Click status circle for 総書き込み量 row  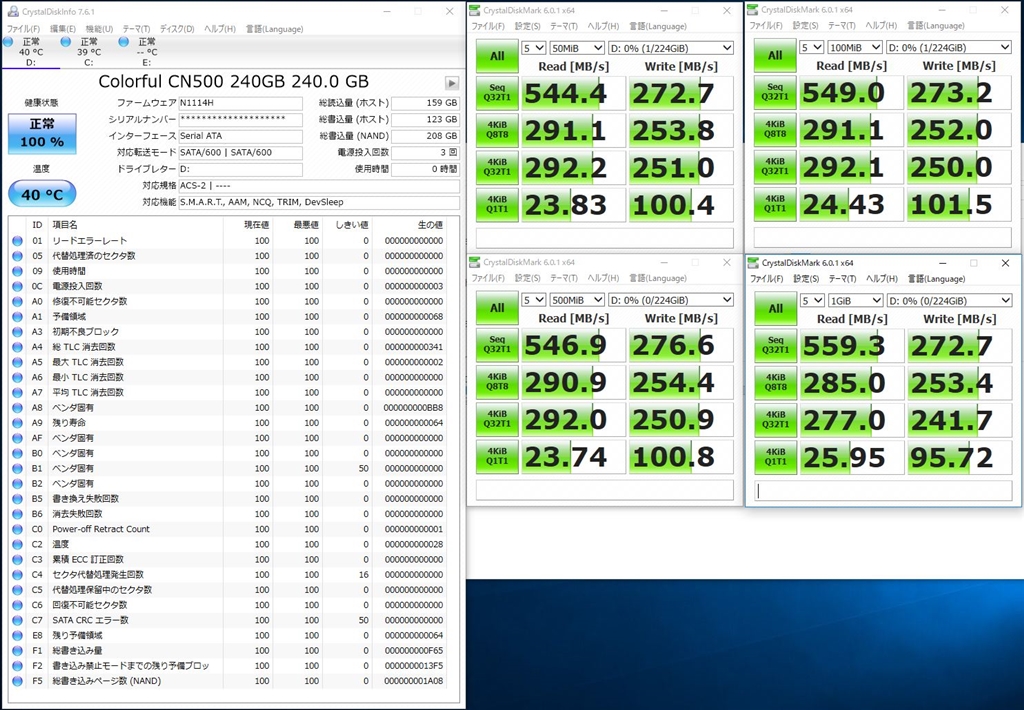[x=17, y=650]
